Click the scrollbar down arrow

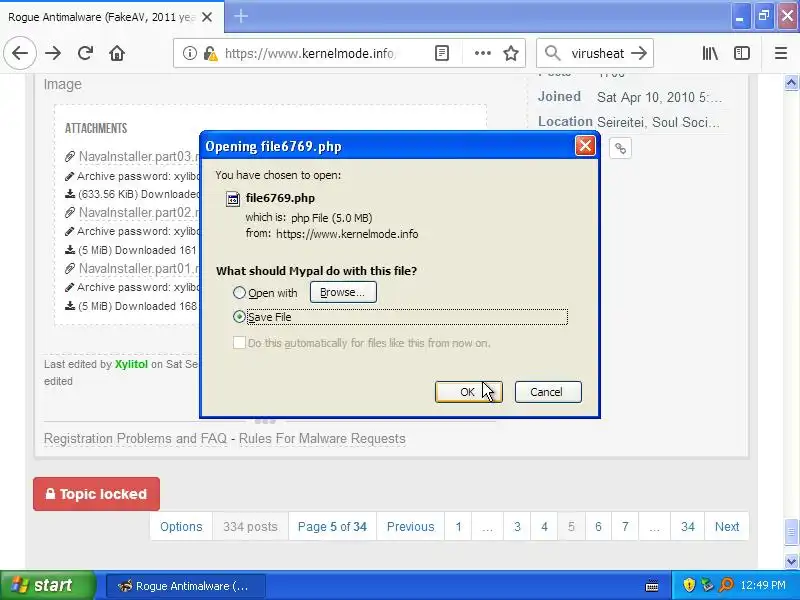click(791, 561)
